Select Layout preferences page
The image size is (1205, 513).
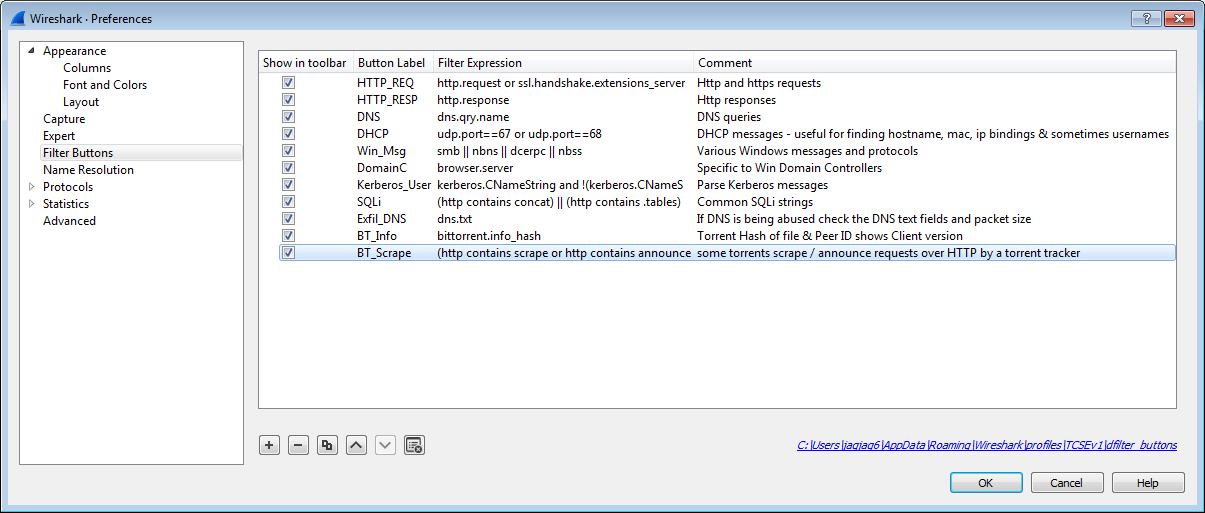coord(81,102)
